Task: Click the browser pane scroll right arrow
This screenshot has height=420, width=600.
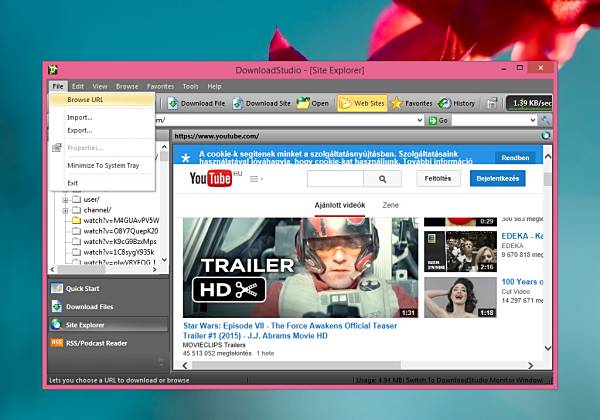Action: [x=530, y=366]
